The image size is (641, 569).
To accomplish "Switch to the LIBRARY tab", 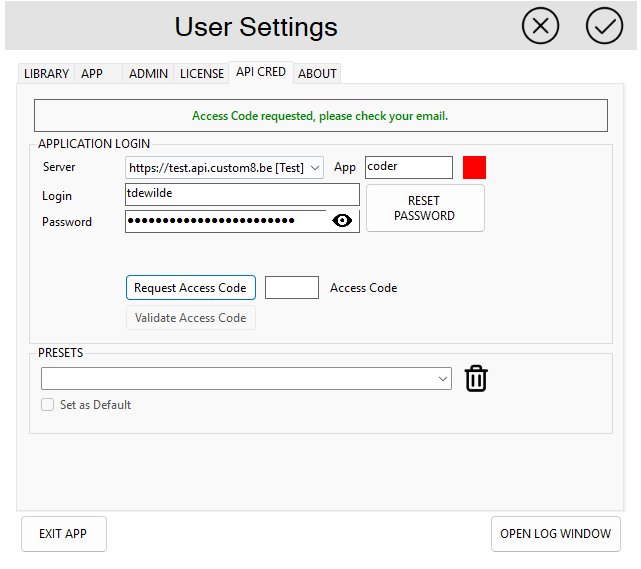I will point(46,73).
